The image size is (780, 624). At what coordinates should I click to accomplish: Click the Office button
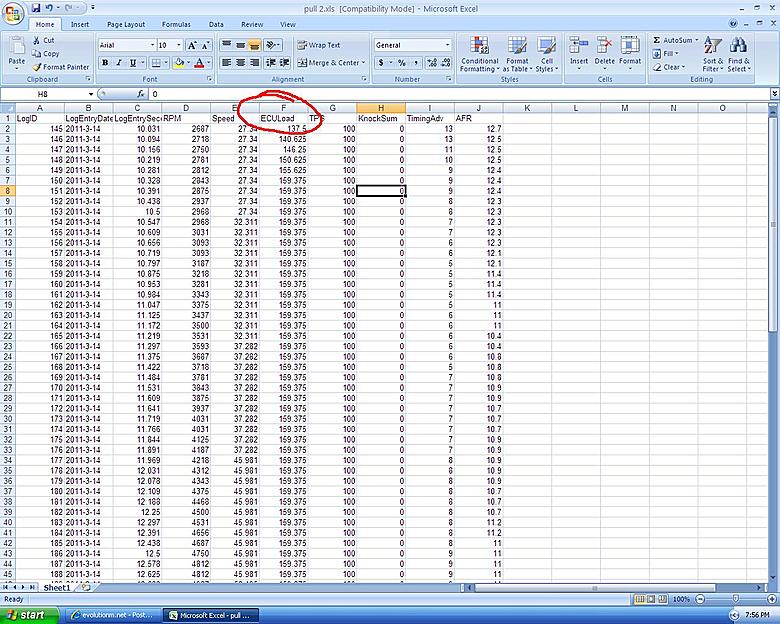[x=13, y=13]
